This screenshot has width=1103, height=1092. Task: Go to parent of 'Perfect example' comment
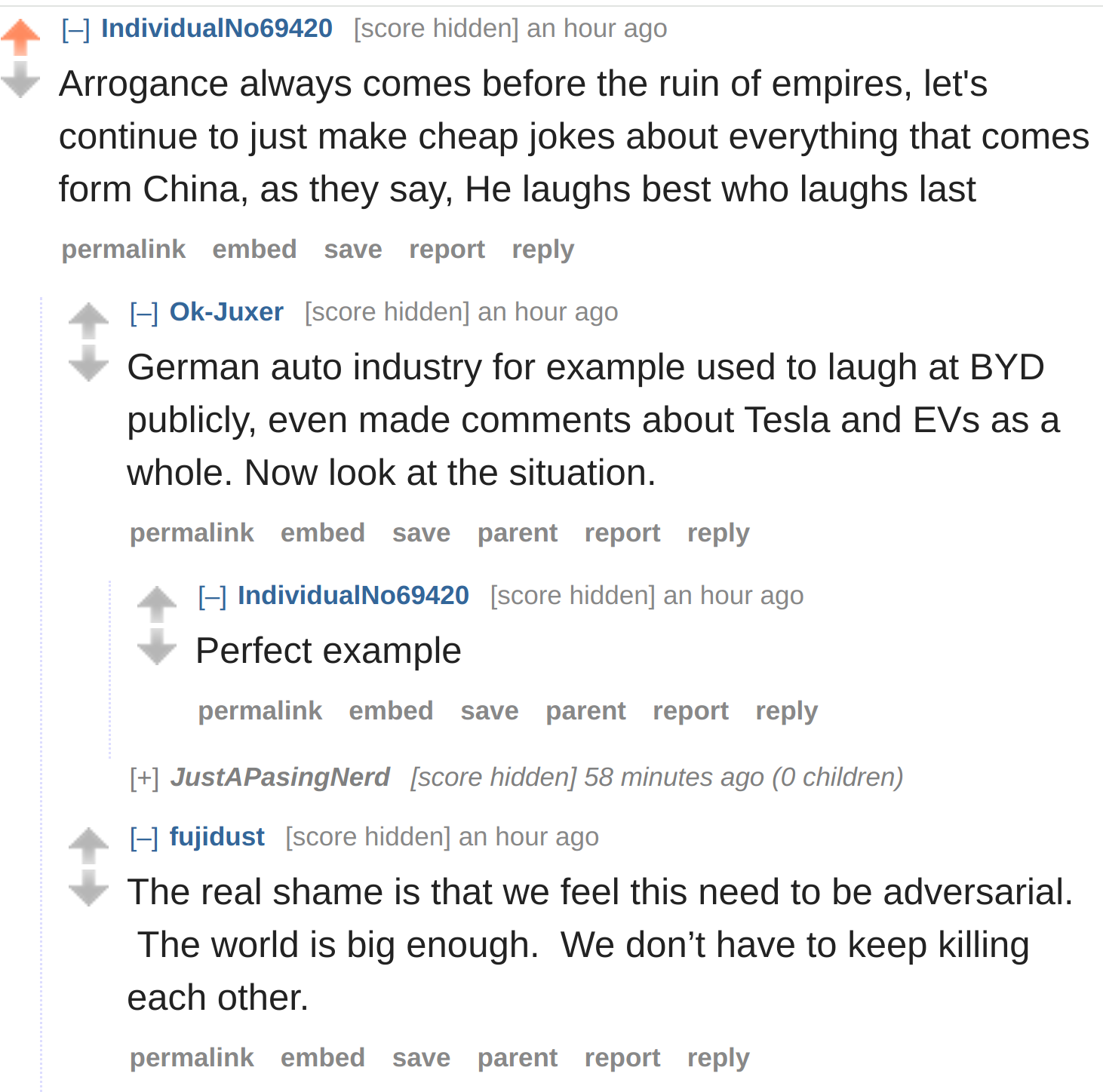(585, 711)
